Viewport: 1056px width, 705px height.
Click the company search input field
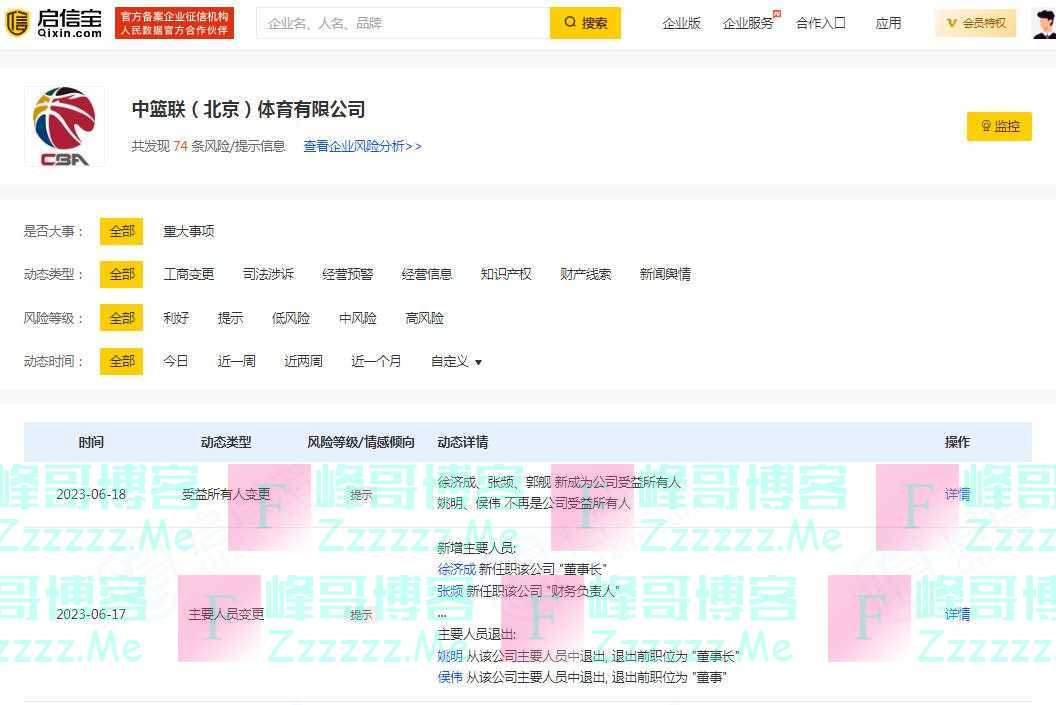[x=400, y=22]
